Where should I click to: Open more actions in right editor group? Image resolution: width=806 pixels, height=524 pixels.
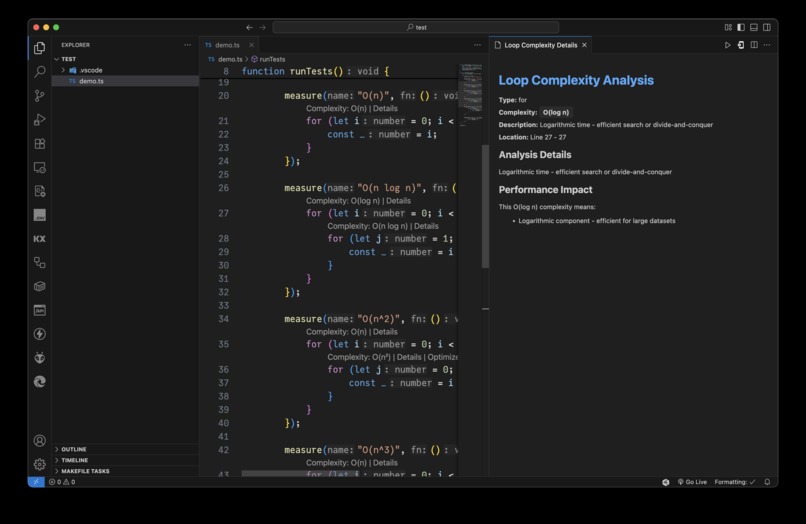click(767, 45)
